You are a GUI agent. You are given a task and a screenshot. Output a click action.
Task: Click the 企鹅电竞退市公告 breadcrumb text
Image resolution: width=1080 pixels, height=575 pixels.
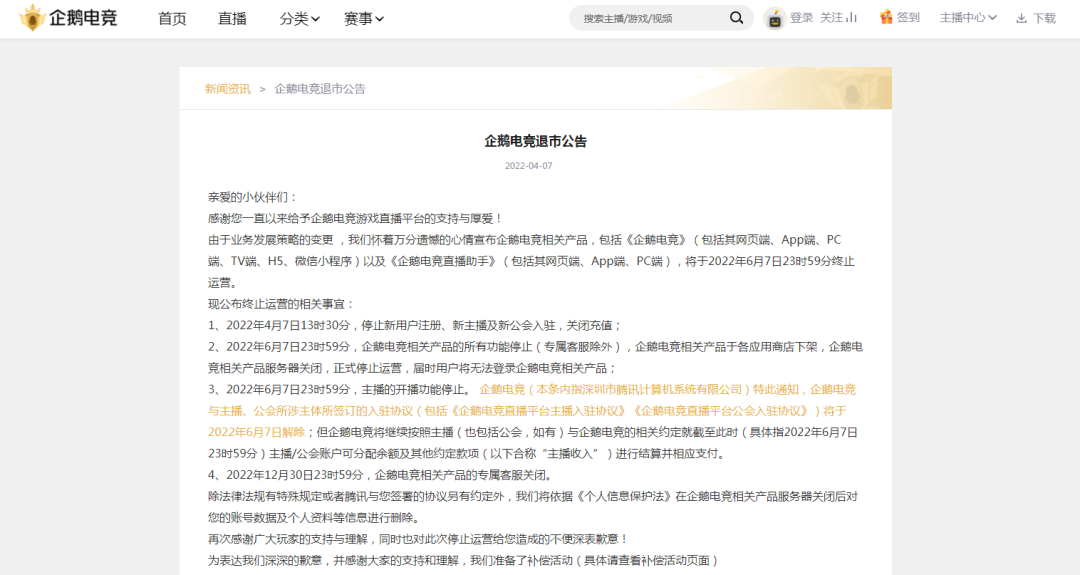tap(320, 89)
